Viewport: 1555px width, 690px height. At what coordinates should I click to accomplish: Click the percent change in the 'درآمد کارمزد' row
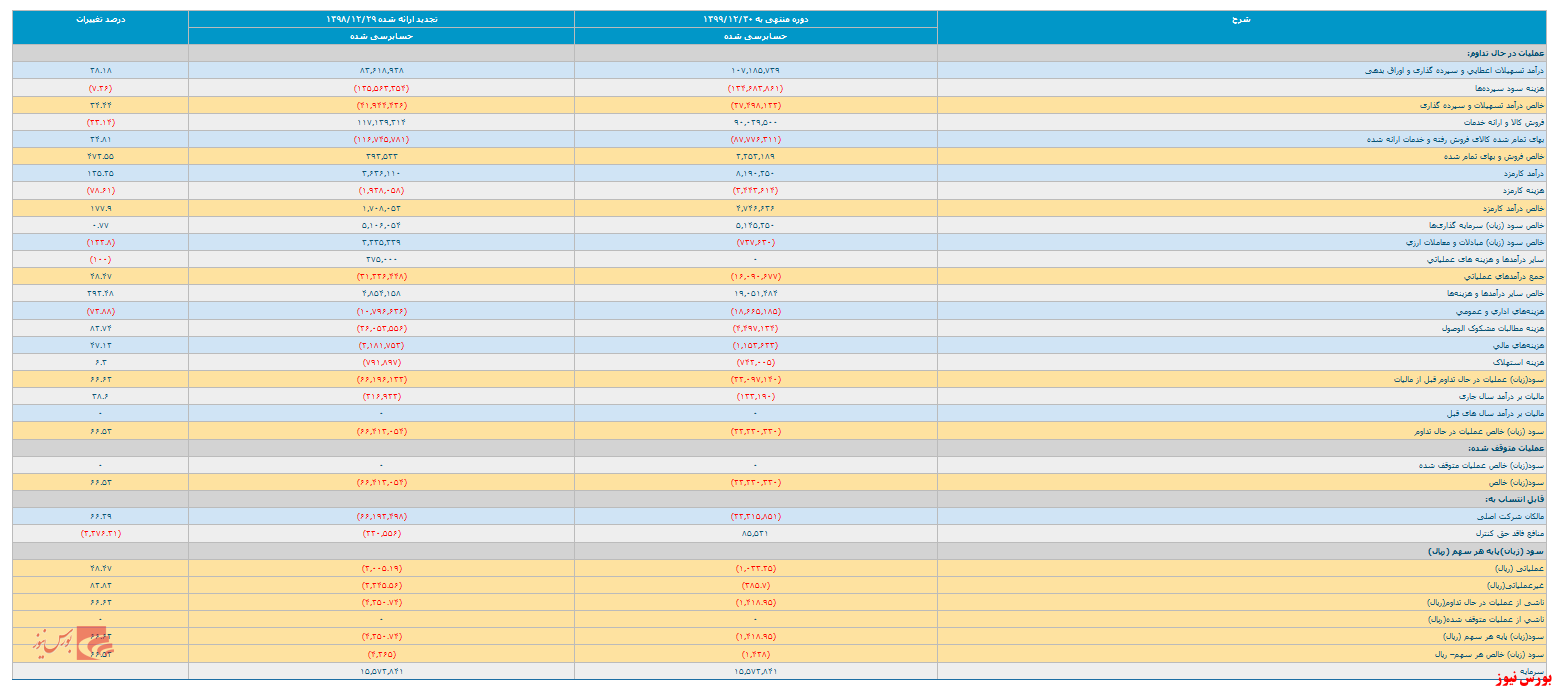point(100,174)
